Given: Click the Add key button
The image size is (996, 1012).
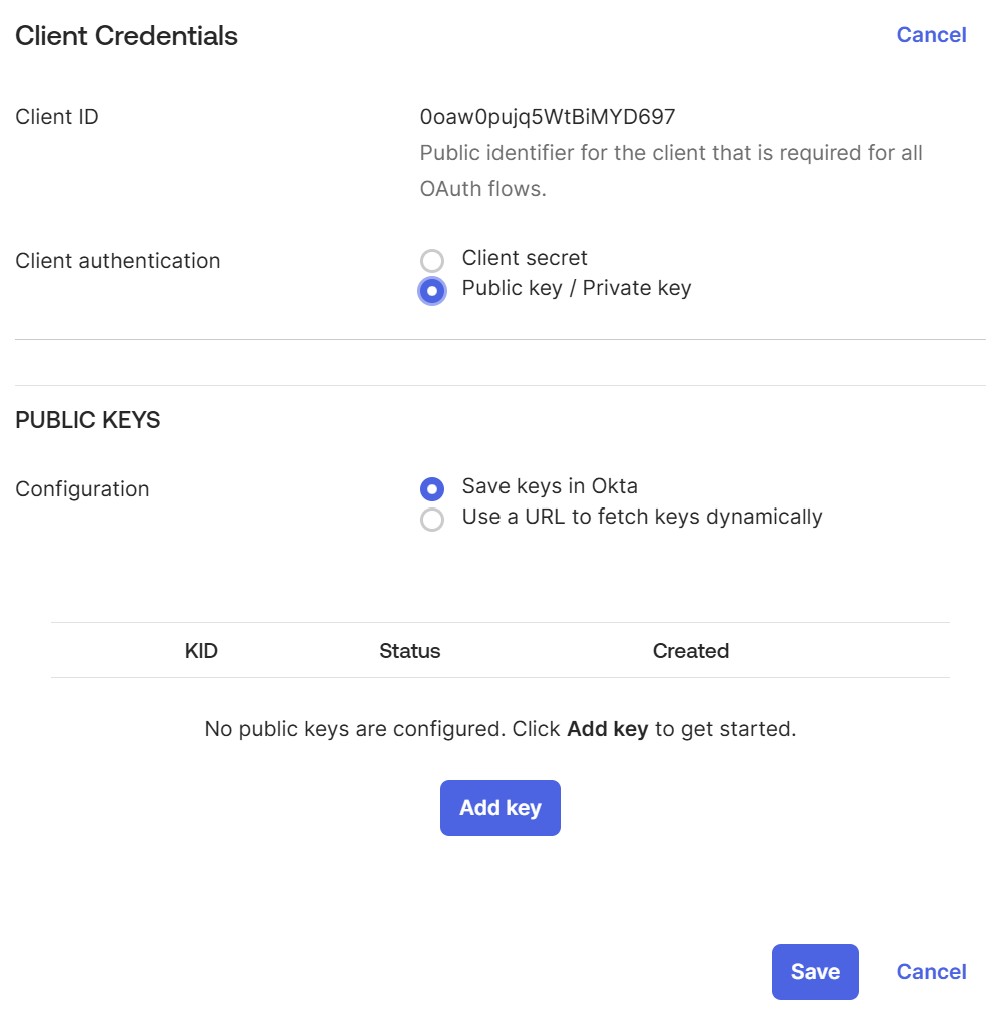Looking at the screenshot, I should [500, 807].
